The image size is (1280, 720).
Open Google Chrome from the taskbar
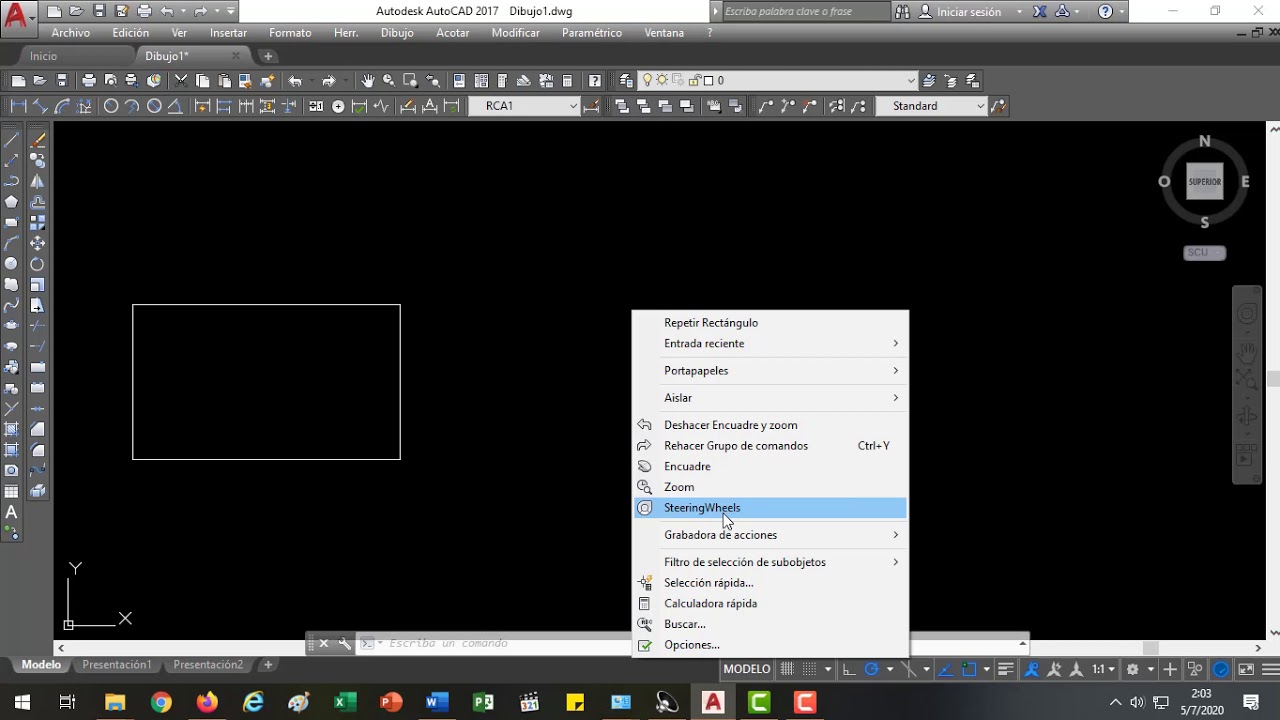pyautogui.click(x=161, y=702)
